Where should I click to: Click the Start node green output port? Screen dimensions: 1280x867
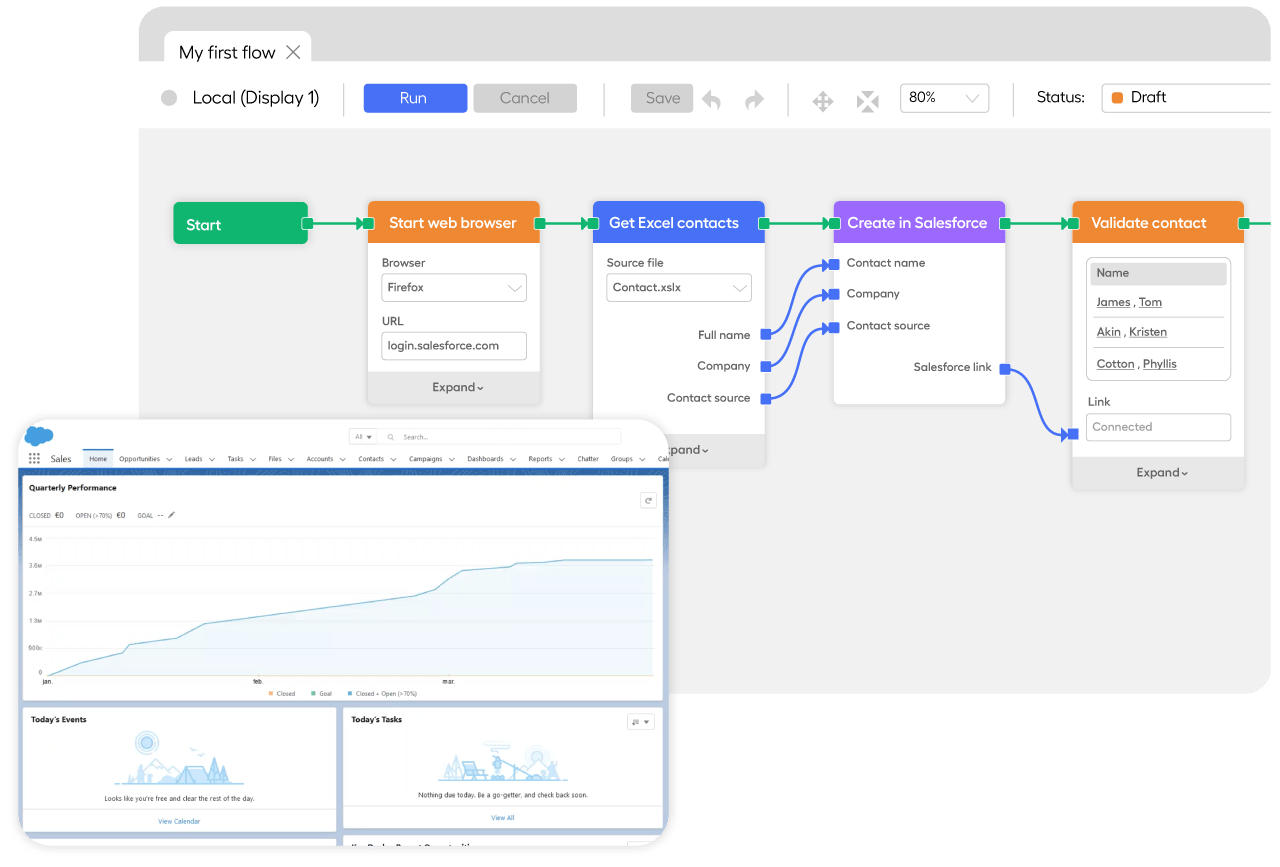click(x=308, y=224)
